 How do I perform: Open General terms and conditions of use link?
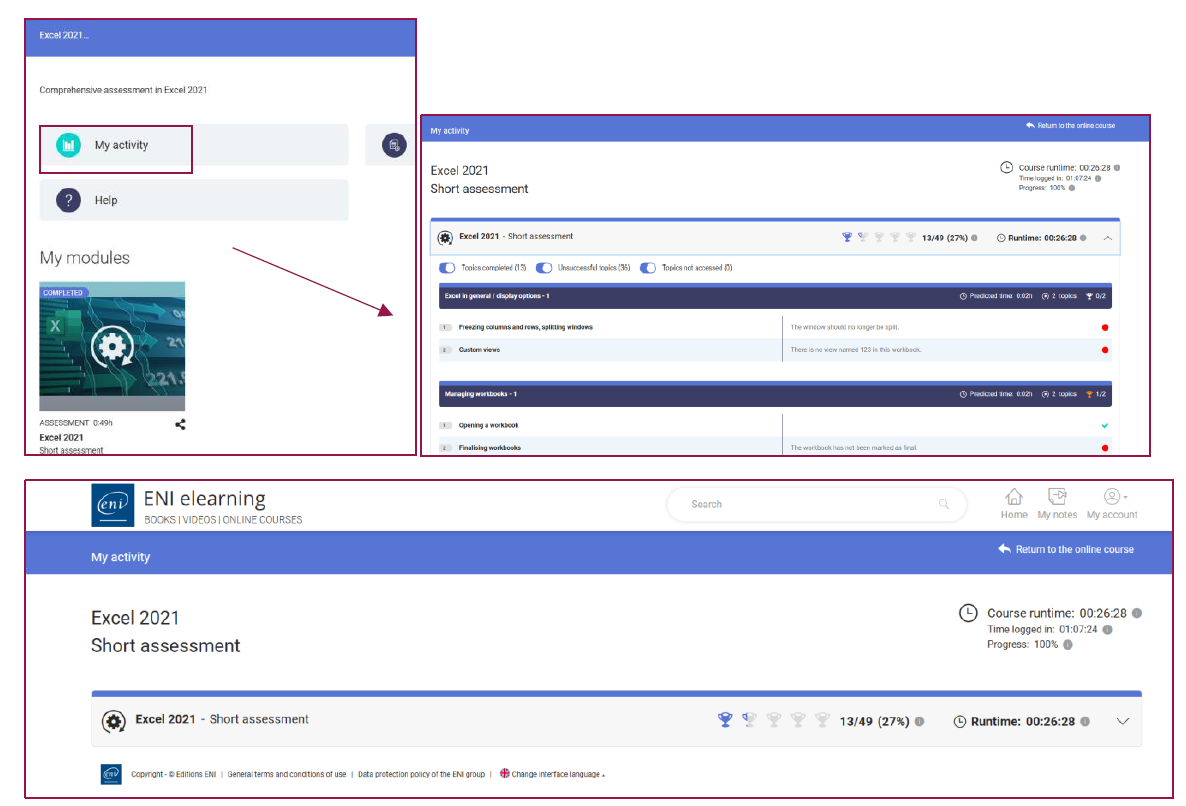[x=287, y=774]
